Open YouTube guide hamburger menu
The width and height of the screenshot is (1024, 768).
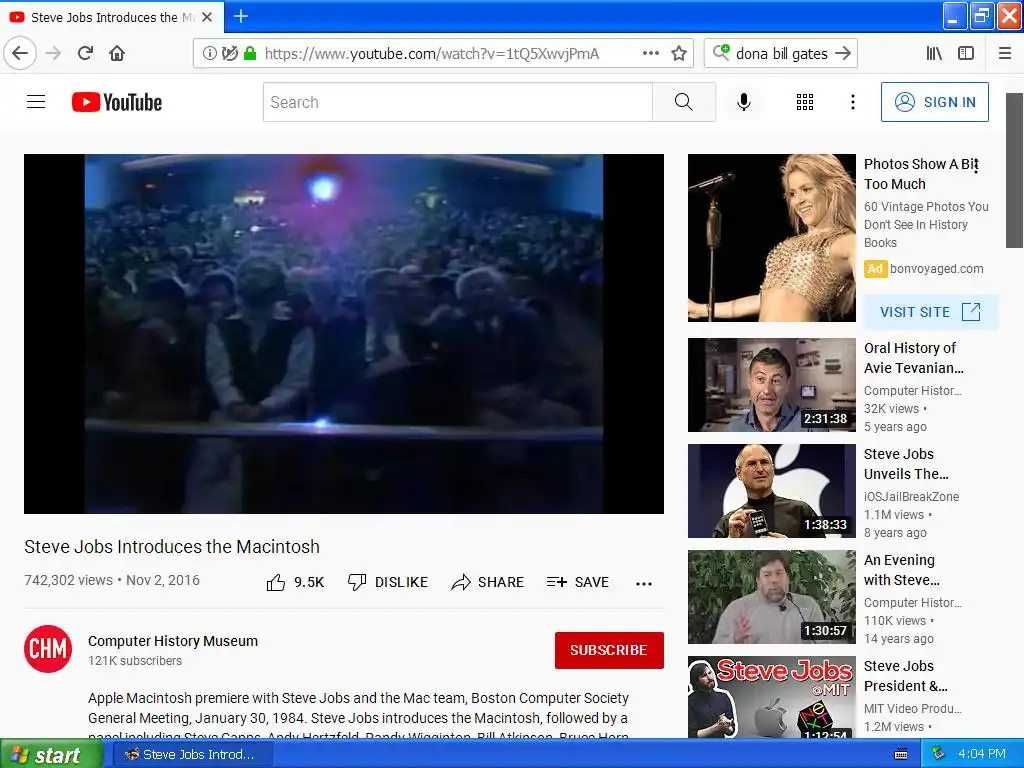[x=36, y=102]
